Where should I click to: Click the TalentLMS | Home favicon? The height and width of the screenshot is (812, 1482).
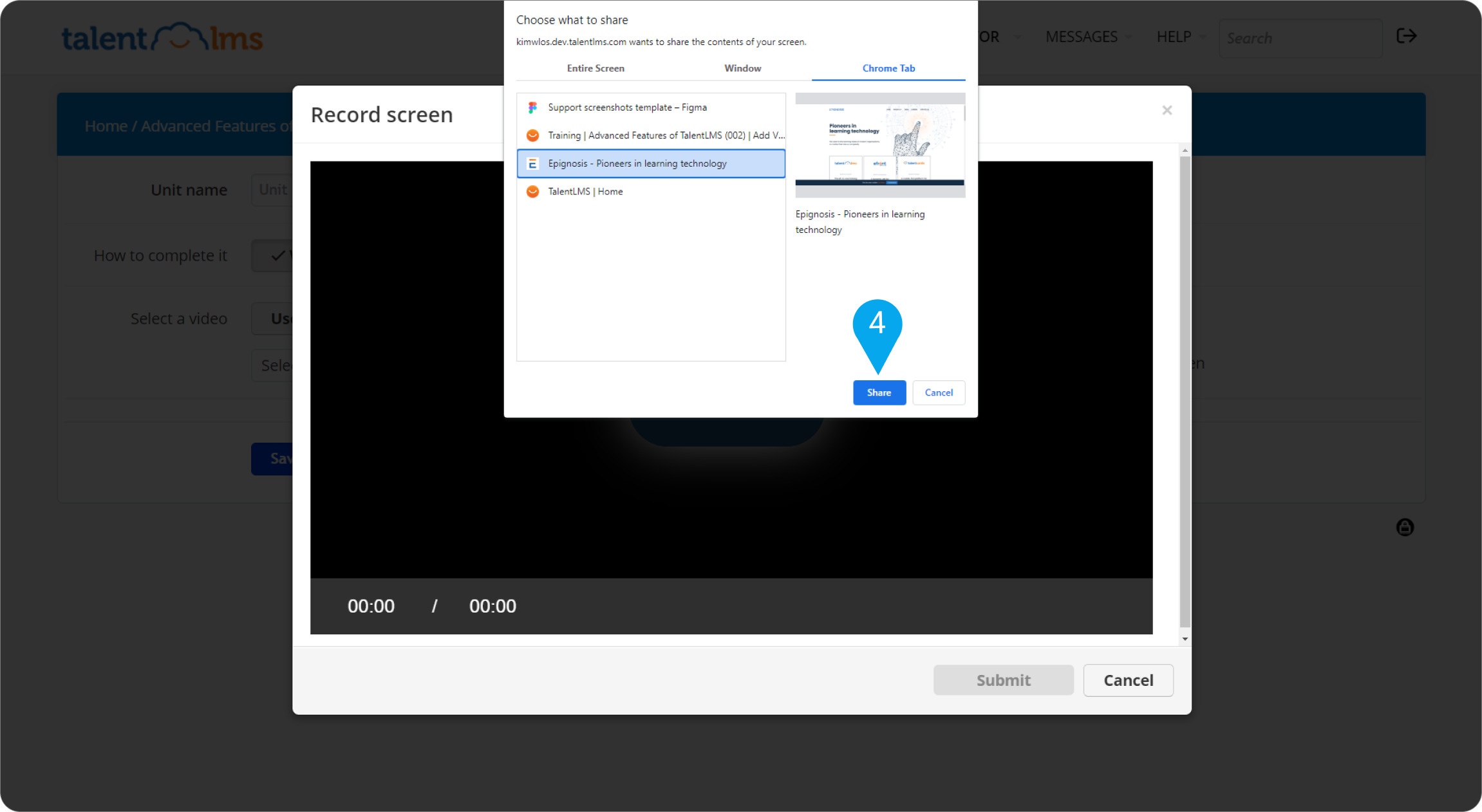[532, 191]
